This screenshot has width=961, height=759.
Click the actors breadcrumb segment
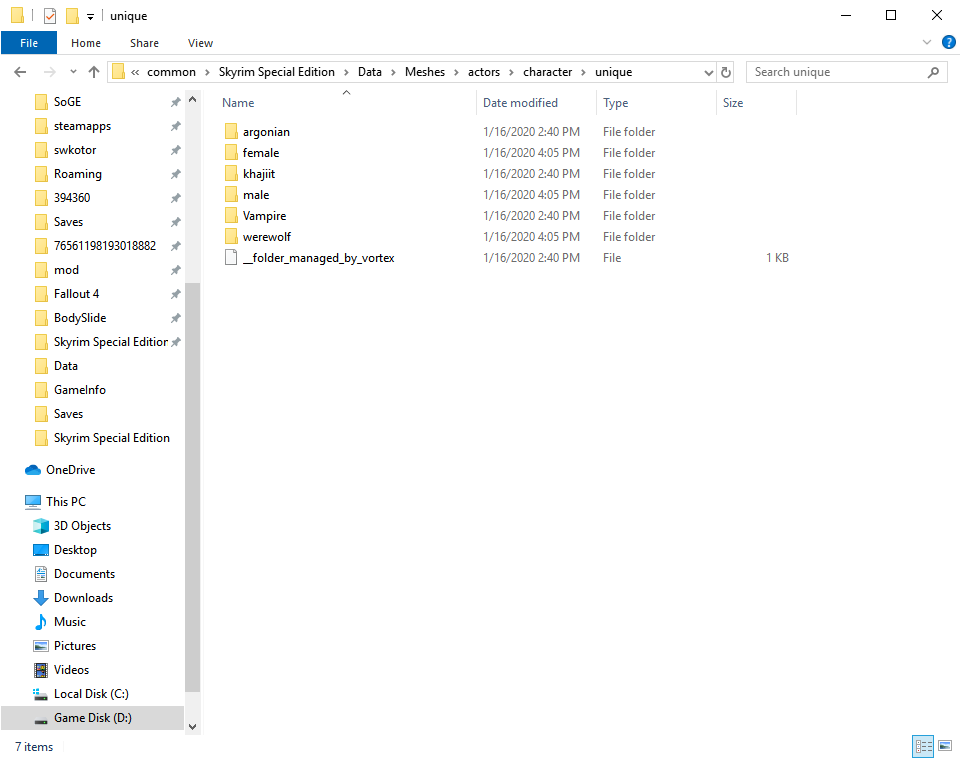coord(484,72)
